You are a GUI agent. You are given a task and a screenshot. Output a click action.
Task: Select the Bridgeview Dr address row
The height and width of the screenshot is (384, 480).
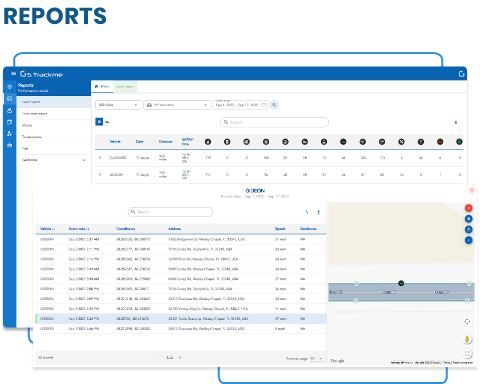pyautogui.click(x=181, y=239)
